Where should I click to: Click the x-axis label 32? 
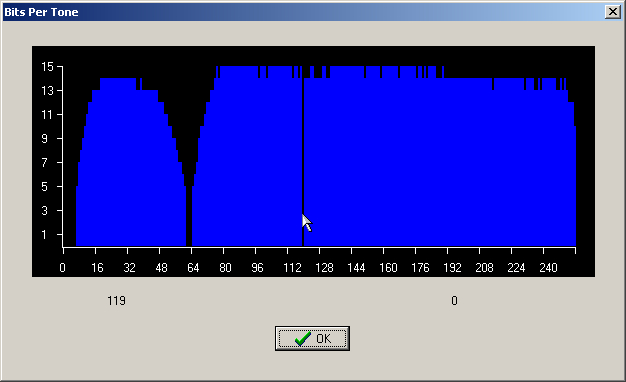129,268
